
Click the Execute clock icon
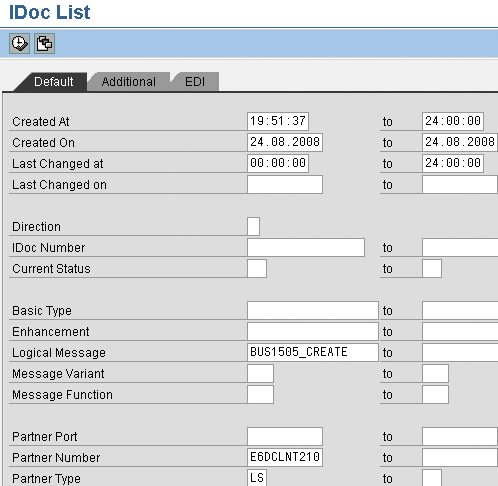(19, 43)
